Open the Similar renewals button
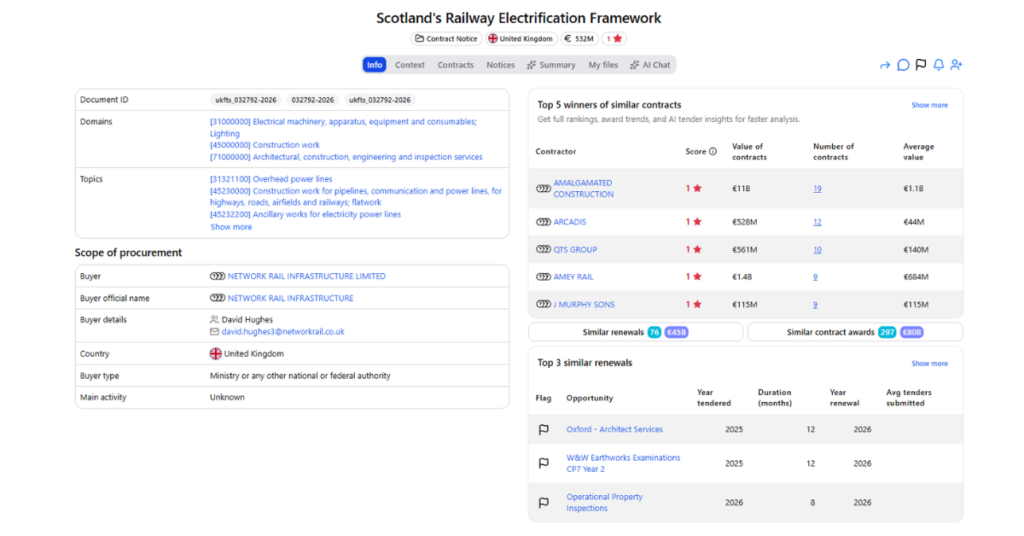The image size is (1024, 536). [x=635, y=332]
